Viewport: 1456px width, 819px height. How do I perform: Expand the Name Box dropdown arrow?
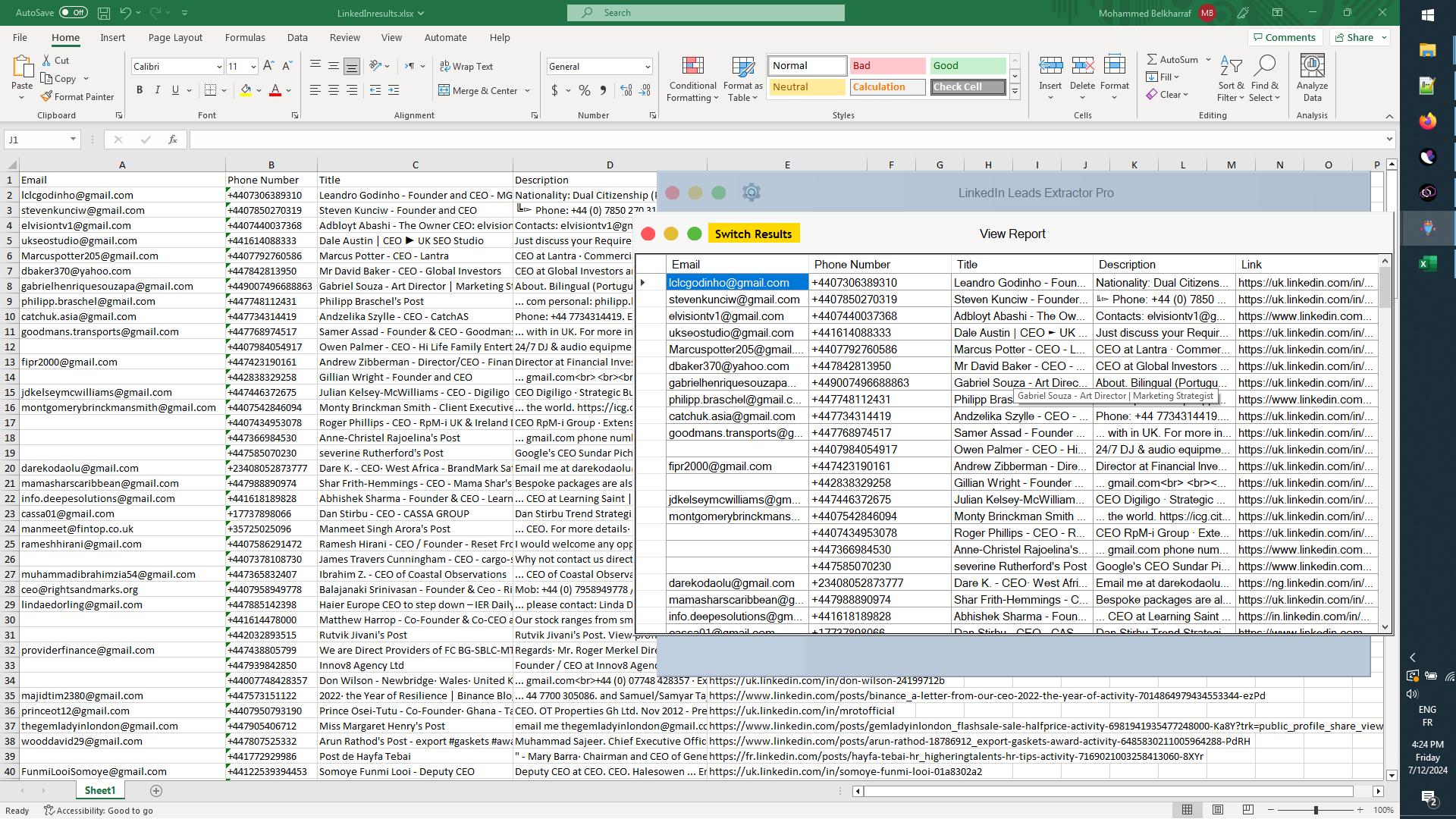tap(73, 140)
